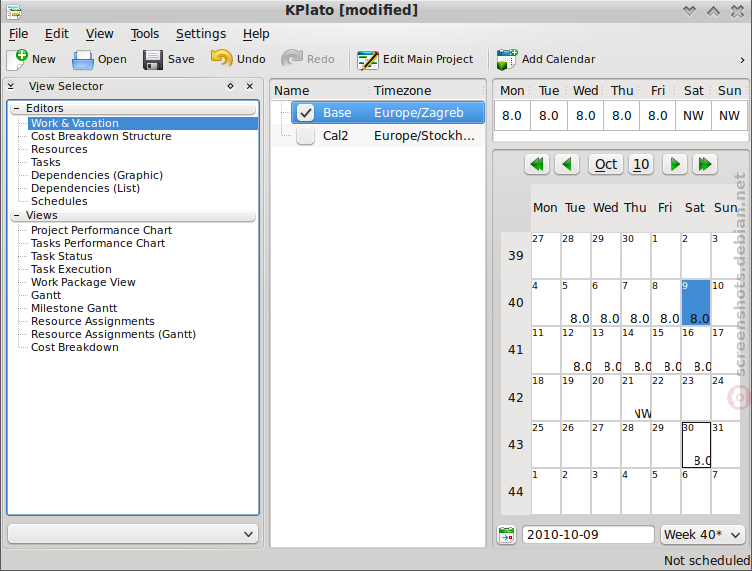Viewport: 752px width, 571px height.
Task: Open the Resources editor
Action: (x=59, y=149)
